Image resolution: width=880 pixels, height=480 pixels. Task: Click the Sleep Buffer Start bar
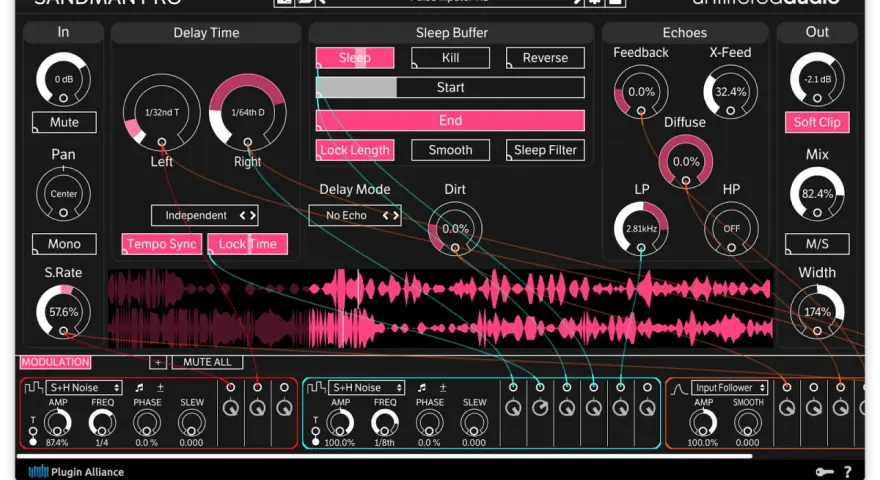point(450,87)
